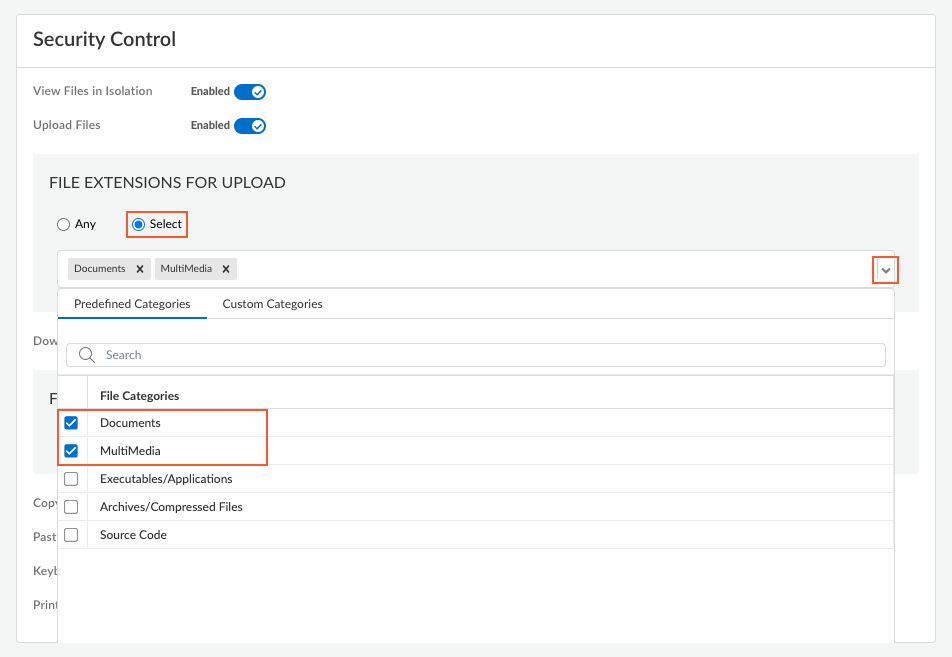Pick the Select radio button
The height and width of the screenshot is (657, 952).
tap(139, 225)
